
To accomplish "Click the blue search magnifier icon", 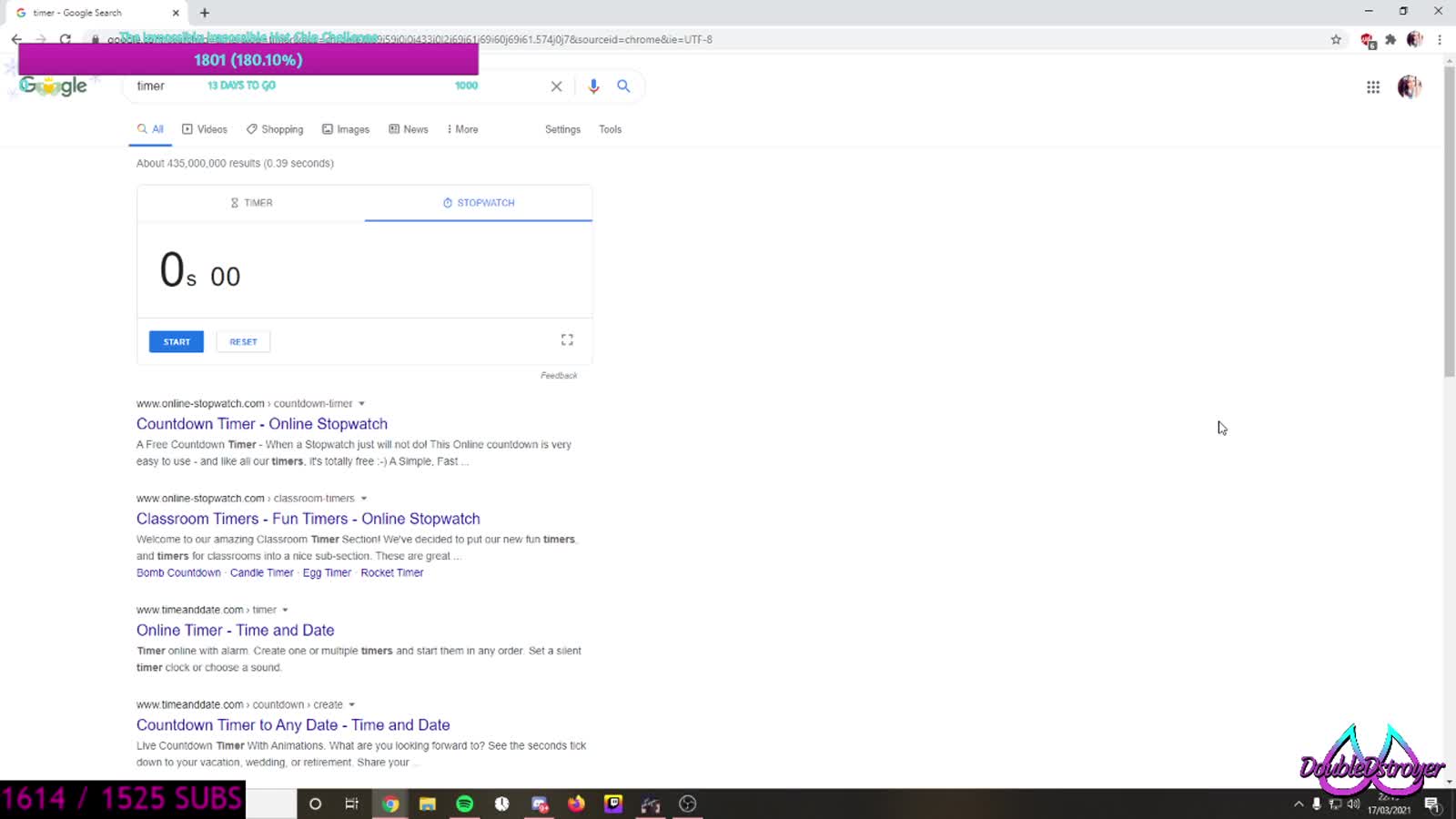I will click(x=623, y=86).
